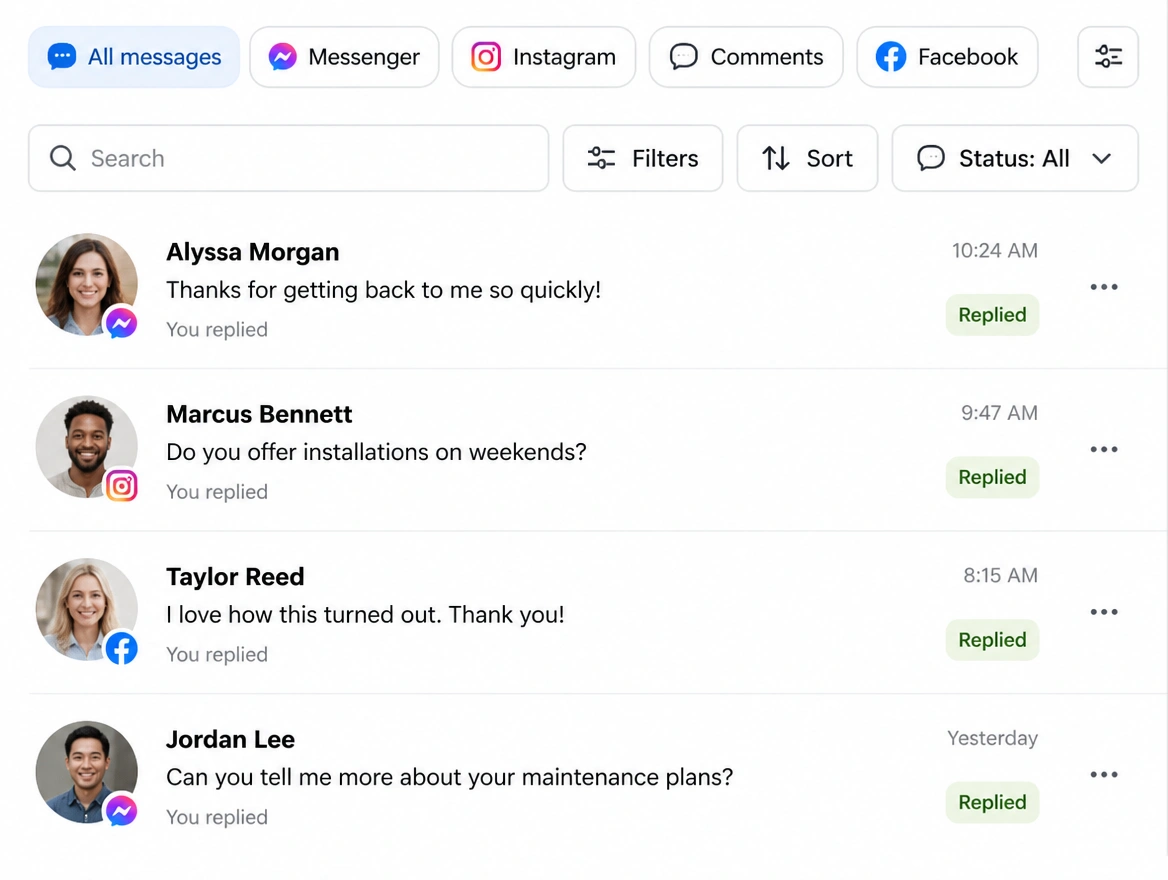Click the Replied badge for Alyssa Morgan
This screenshot has width=1168, height=880.
992,314
